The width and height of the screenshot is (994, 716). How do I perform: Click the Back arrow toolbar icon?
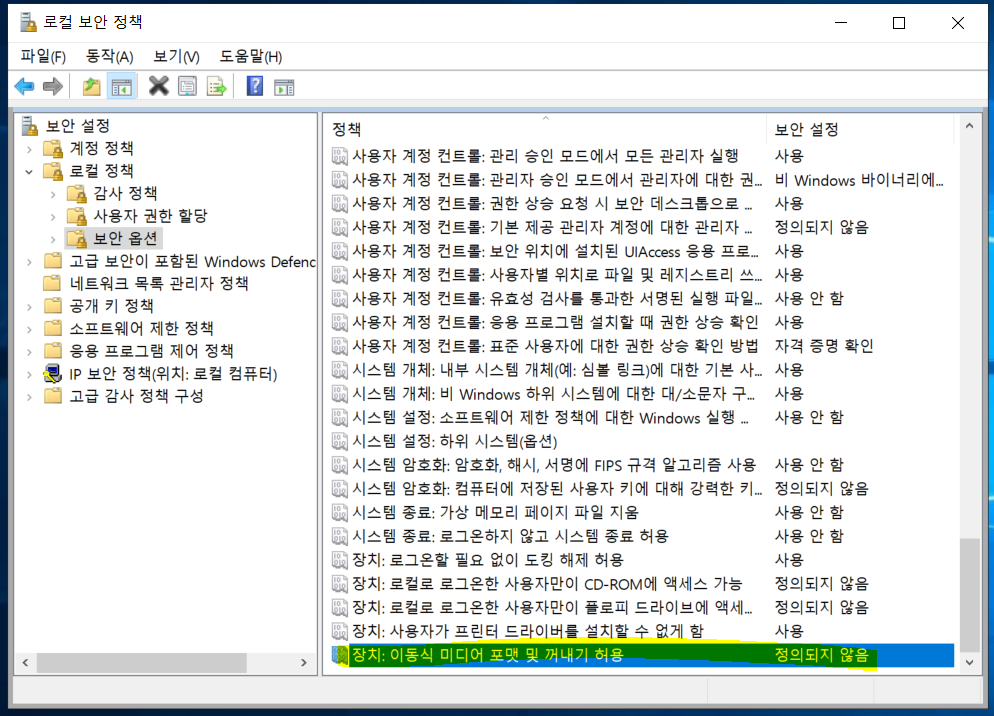(25, 86)
